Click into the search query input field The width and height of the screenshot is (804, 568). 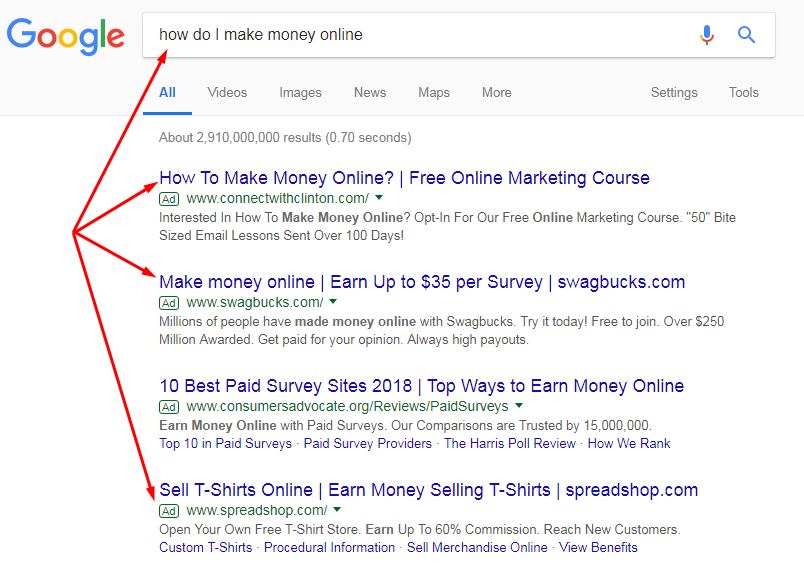tap(420, 35)
